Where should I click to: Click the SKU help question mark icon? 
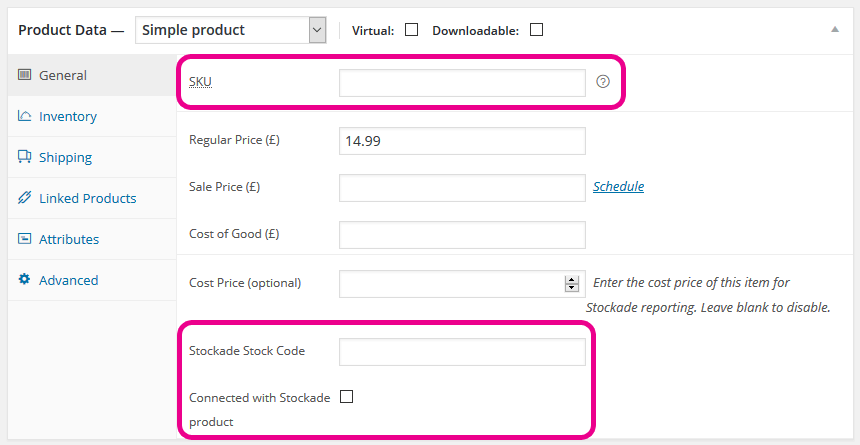[603, 82]
